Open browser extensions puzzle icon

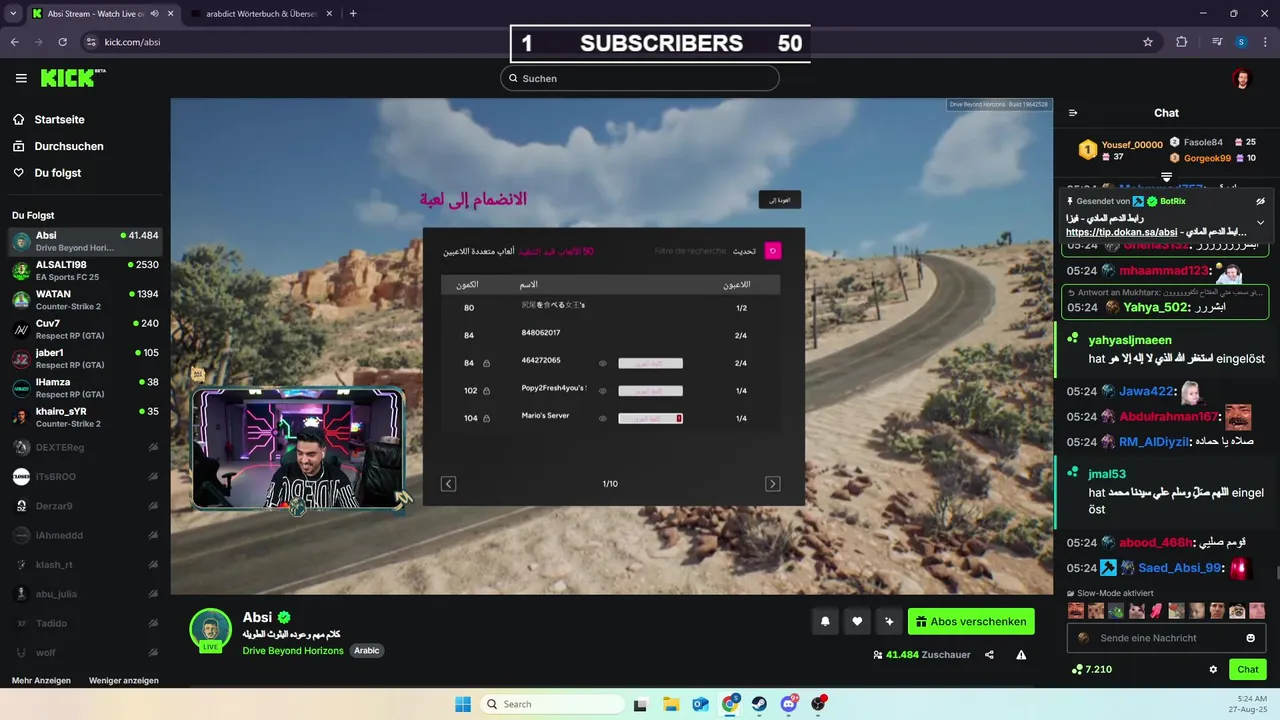click(1182, 42)
